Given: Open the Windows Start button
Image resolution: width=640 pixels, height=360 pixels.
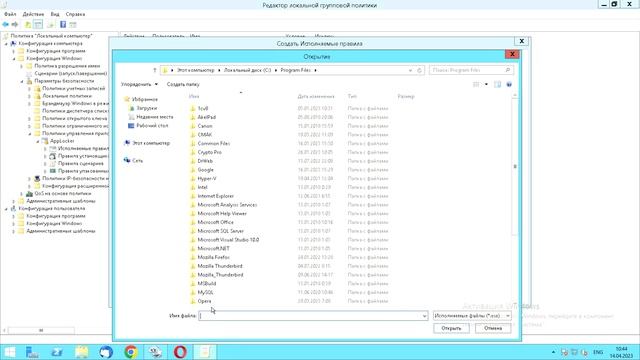Looking at the screenshot, I should coord(10,352).
